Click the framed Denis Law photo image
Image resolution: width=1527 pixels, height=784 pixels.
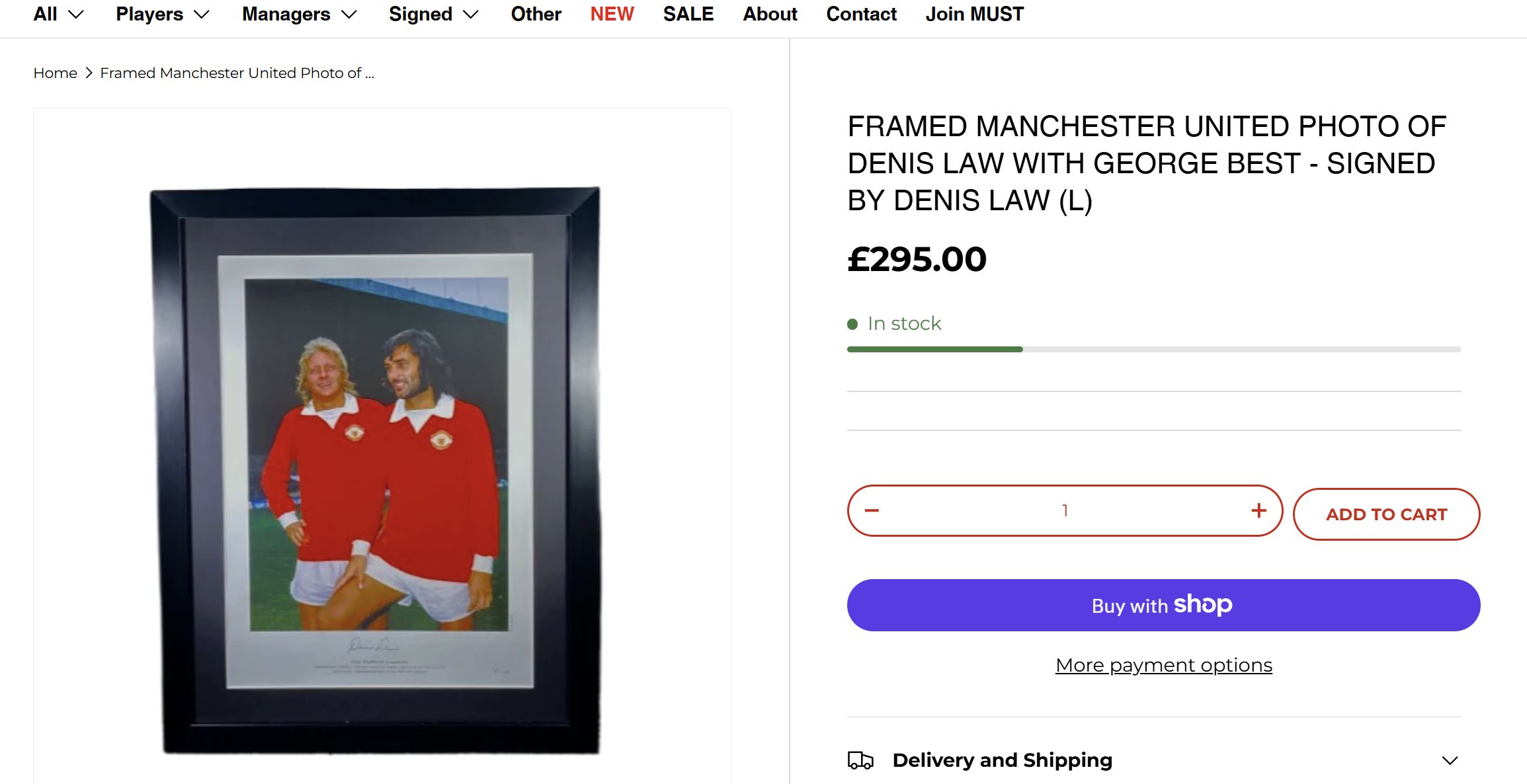point(376,469)
